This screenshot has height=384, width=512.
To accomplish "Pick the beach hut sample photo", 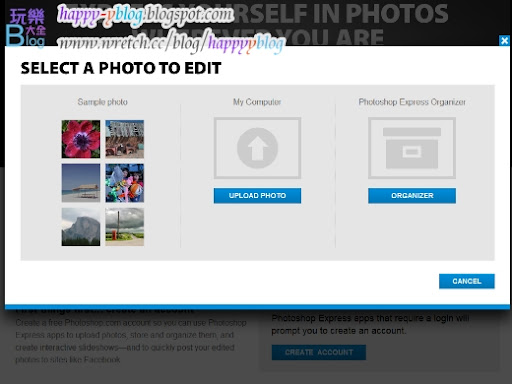I will click(x=81, y=183).
